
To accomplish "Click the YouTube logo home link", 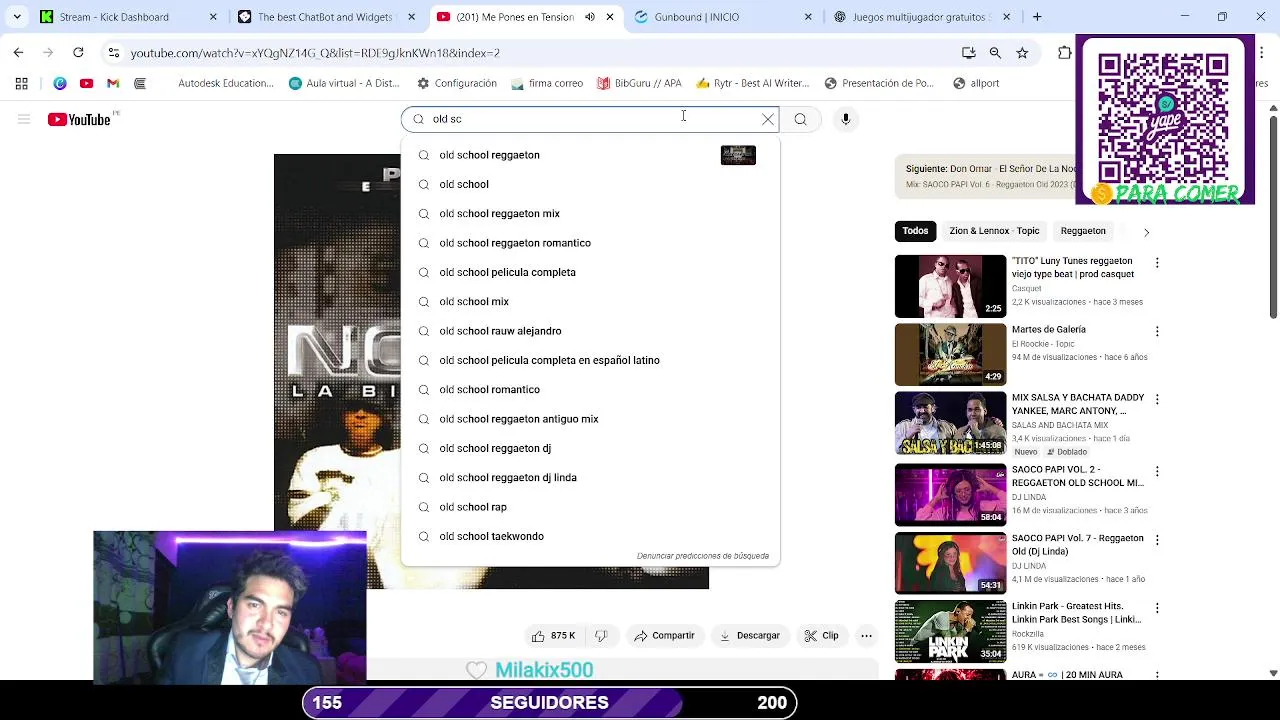I will pos(79,119).
